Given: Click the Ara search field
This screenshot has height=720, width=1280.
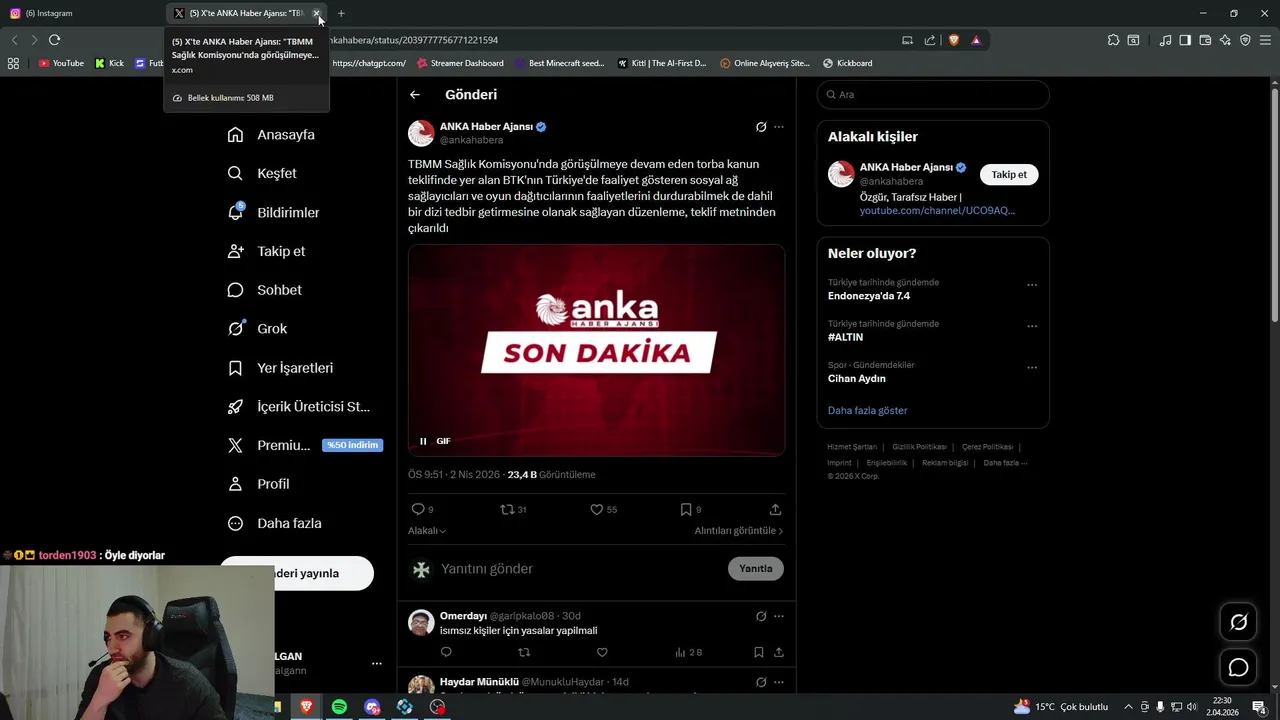Looking at the screenshot, I should click(x=933, y=95).
